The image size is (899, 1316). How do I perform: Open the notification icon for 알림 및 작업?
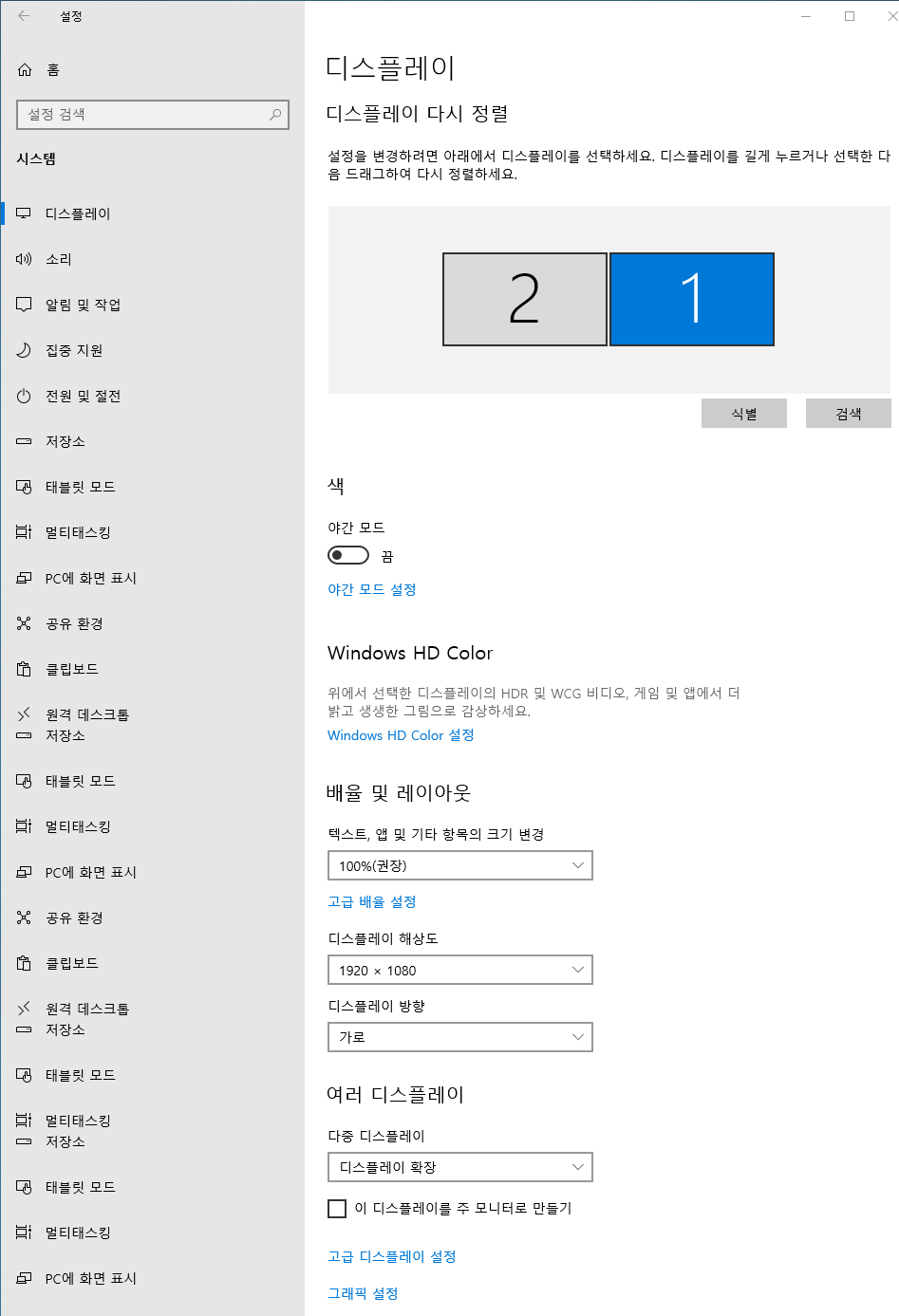[24, 305]
